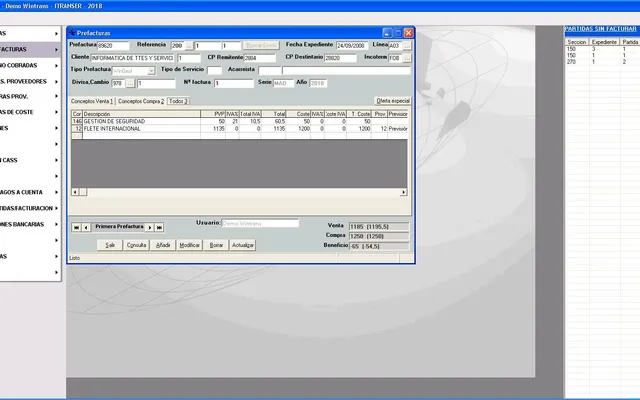Click the Tipo de Servicio field
This screenshot has width=640, height=400.
pyautogui.click(x=214, y=71)
